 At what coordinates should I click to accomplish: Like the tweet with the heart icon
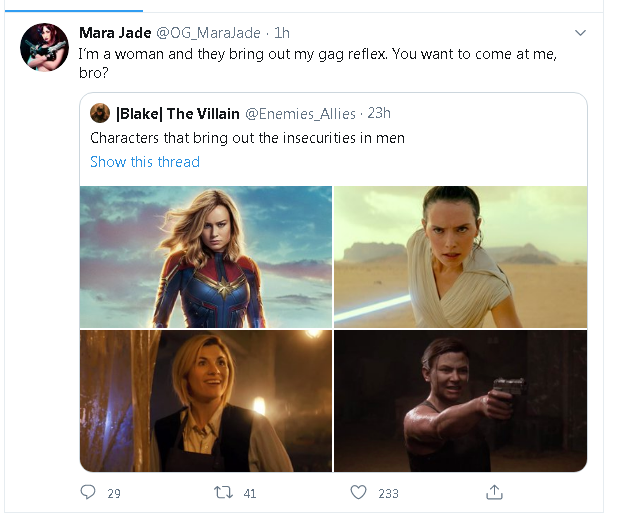coord(359,492)
